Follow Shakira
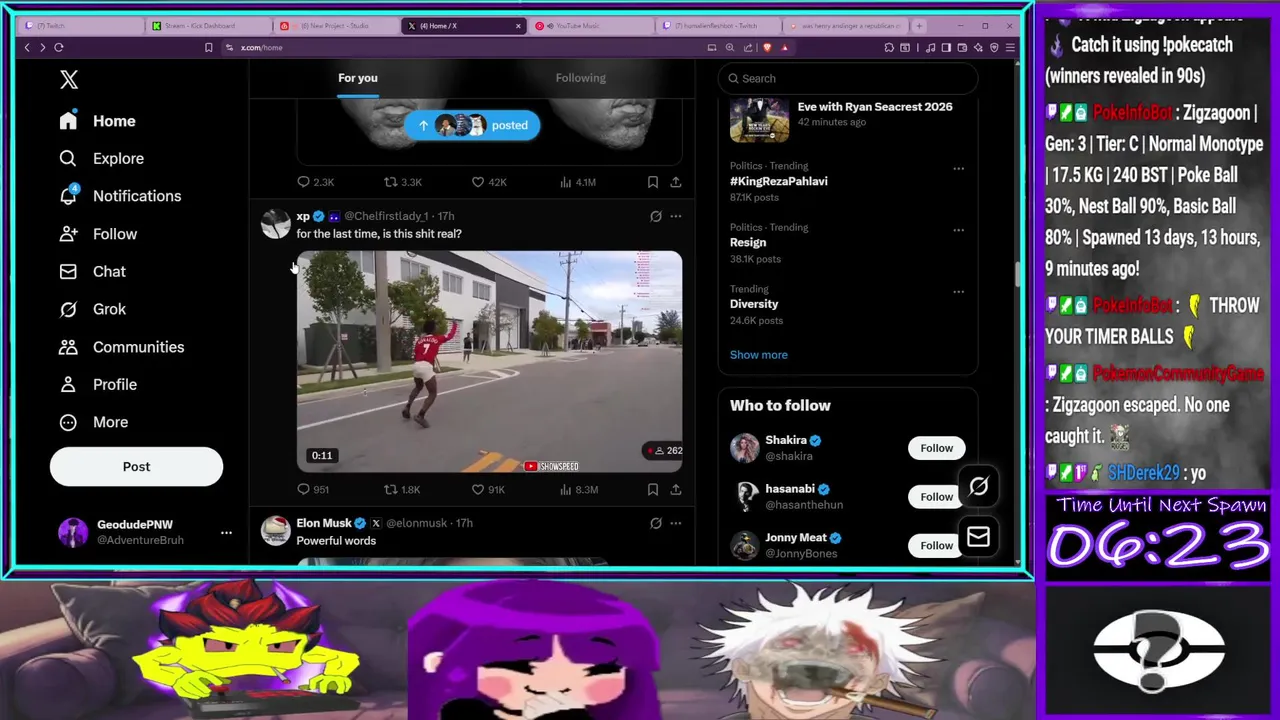The image size is (1280, 720). 937,448
